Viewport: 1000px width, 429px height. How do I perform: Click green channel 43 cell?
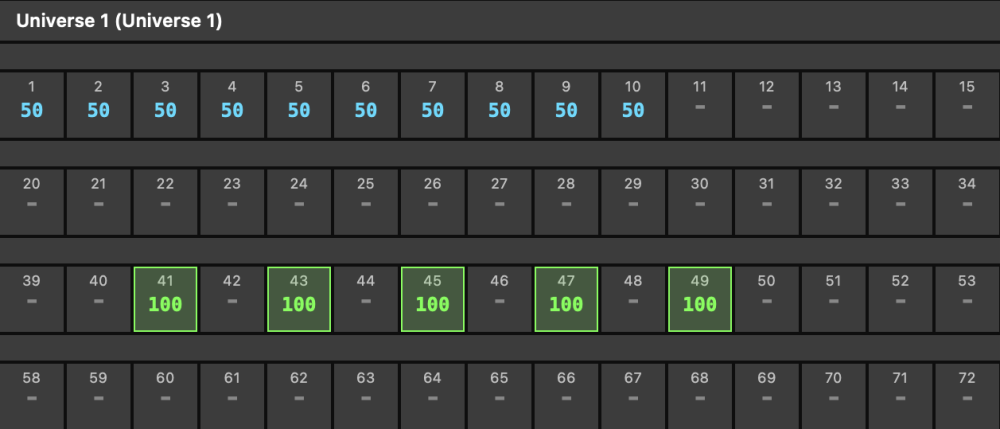coord(299,298)
